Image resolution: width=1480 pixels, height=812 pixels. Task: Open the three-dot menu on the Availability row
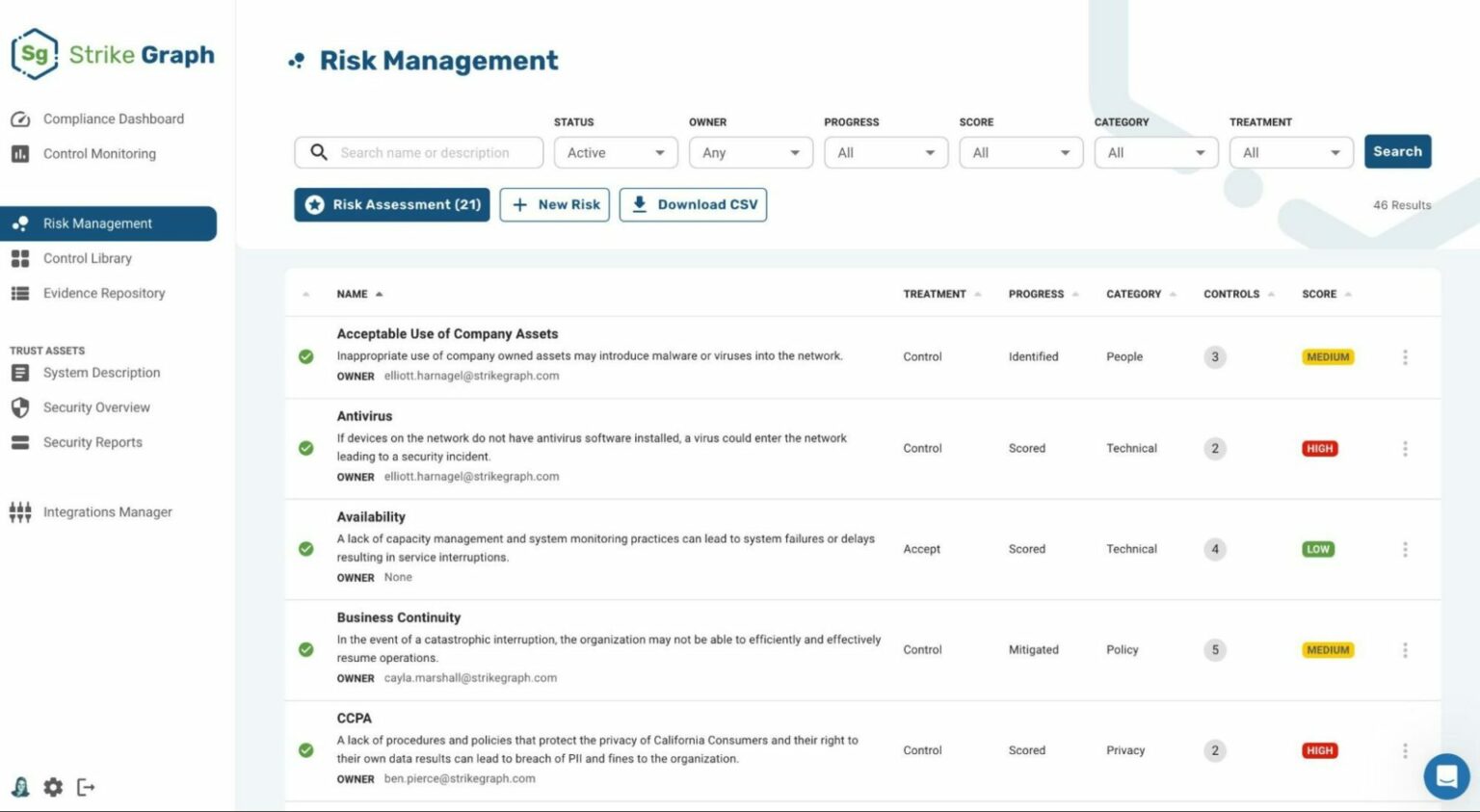pos(1406,549)
